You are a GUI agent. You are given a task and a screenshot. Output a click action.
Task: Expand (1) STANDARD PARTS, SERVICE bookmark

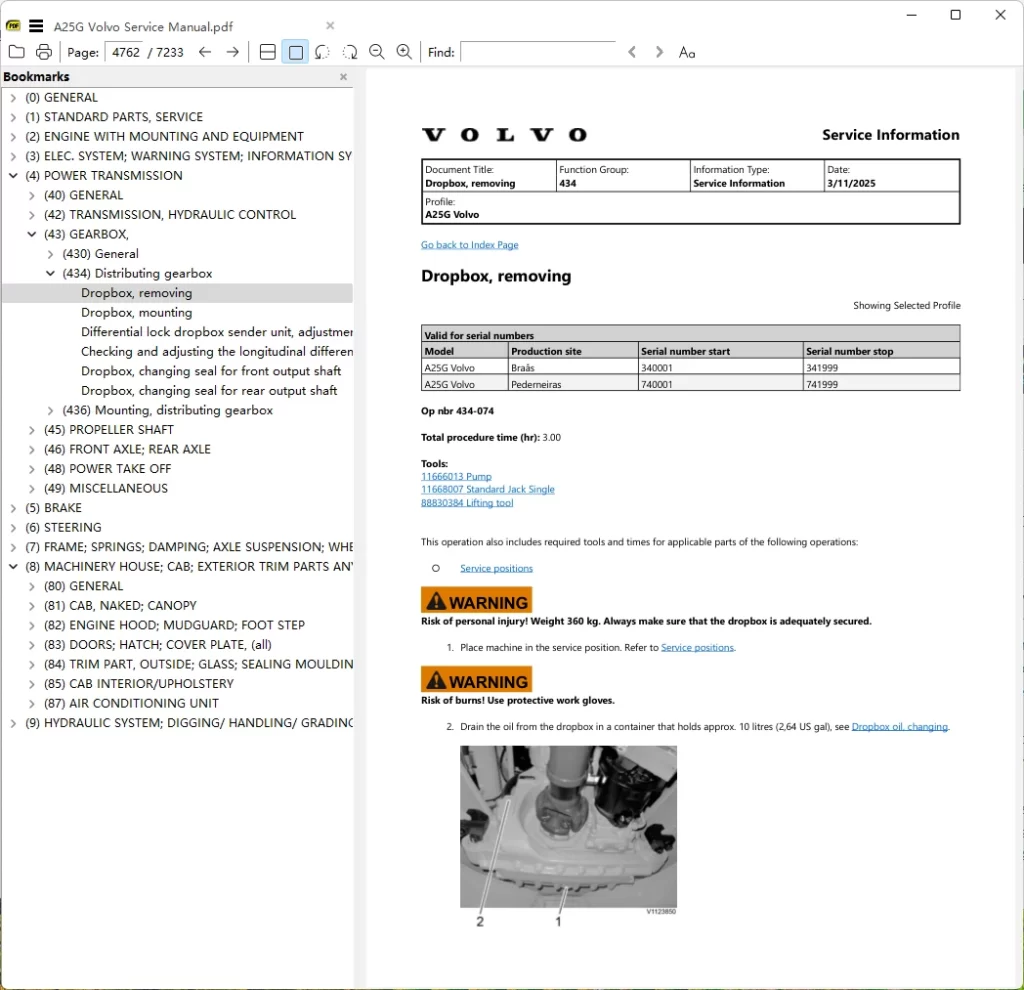pyautogui.click(x=13, y=118)
